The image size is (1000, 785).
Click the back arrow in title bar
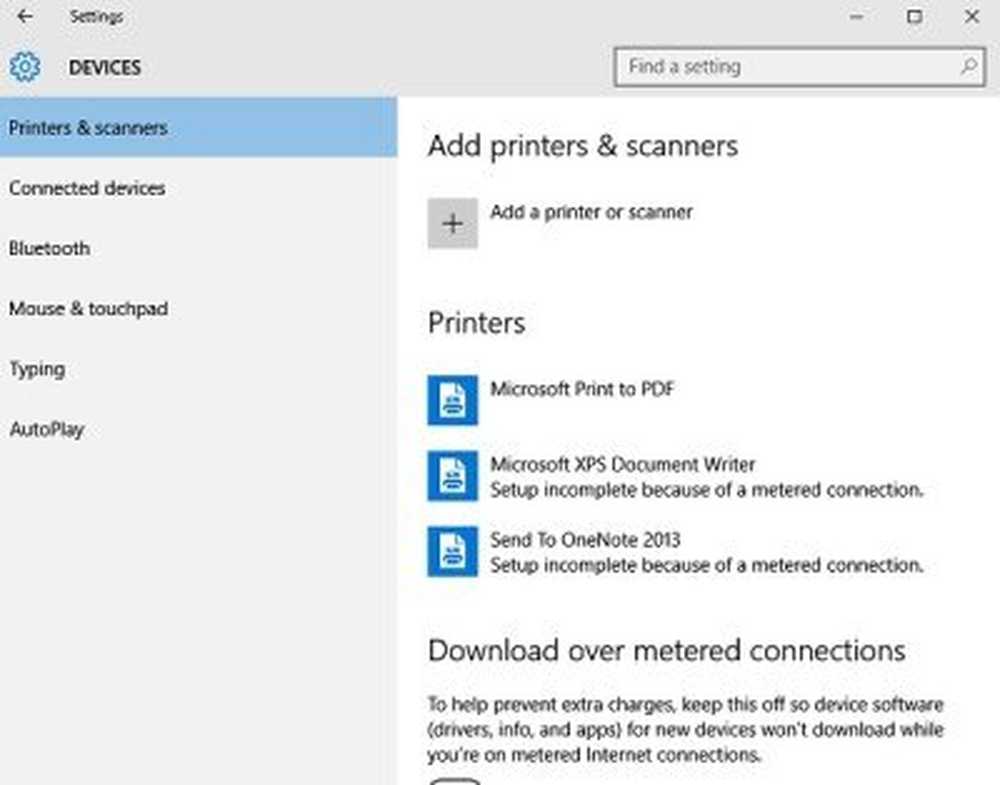point(25,17)
